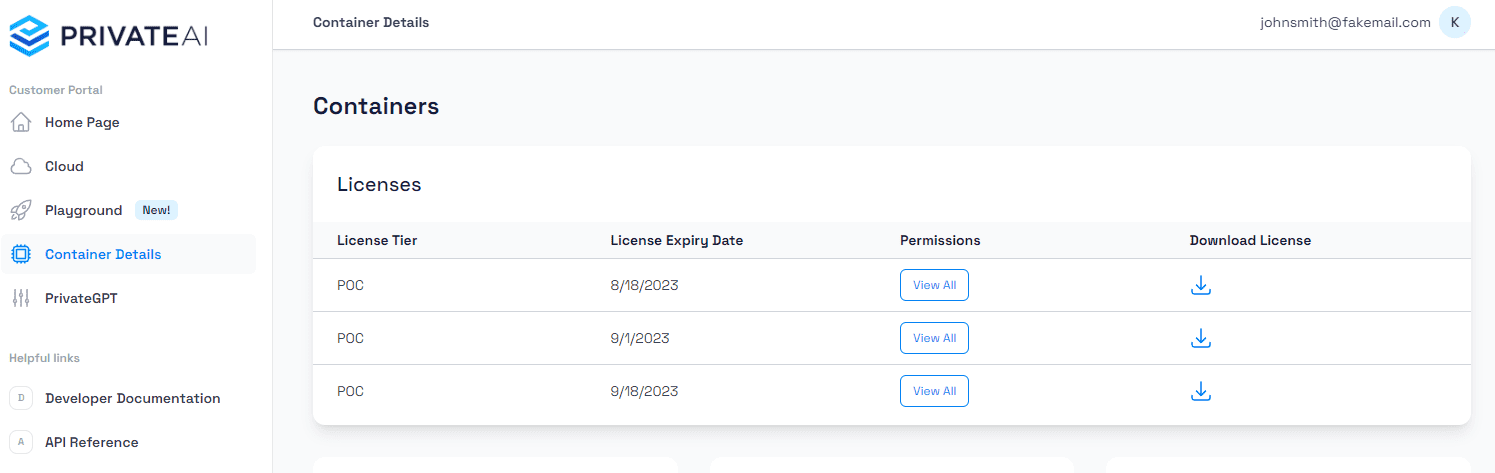Select PrivateGPT in the sidebar
The image size is (1495, 473).
(x=81, y=298)
